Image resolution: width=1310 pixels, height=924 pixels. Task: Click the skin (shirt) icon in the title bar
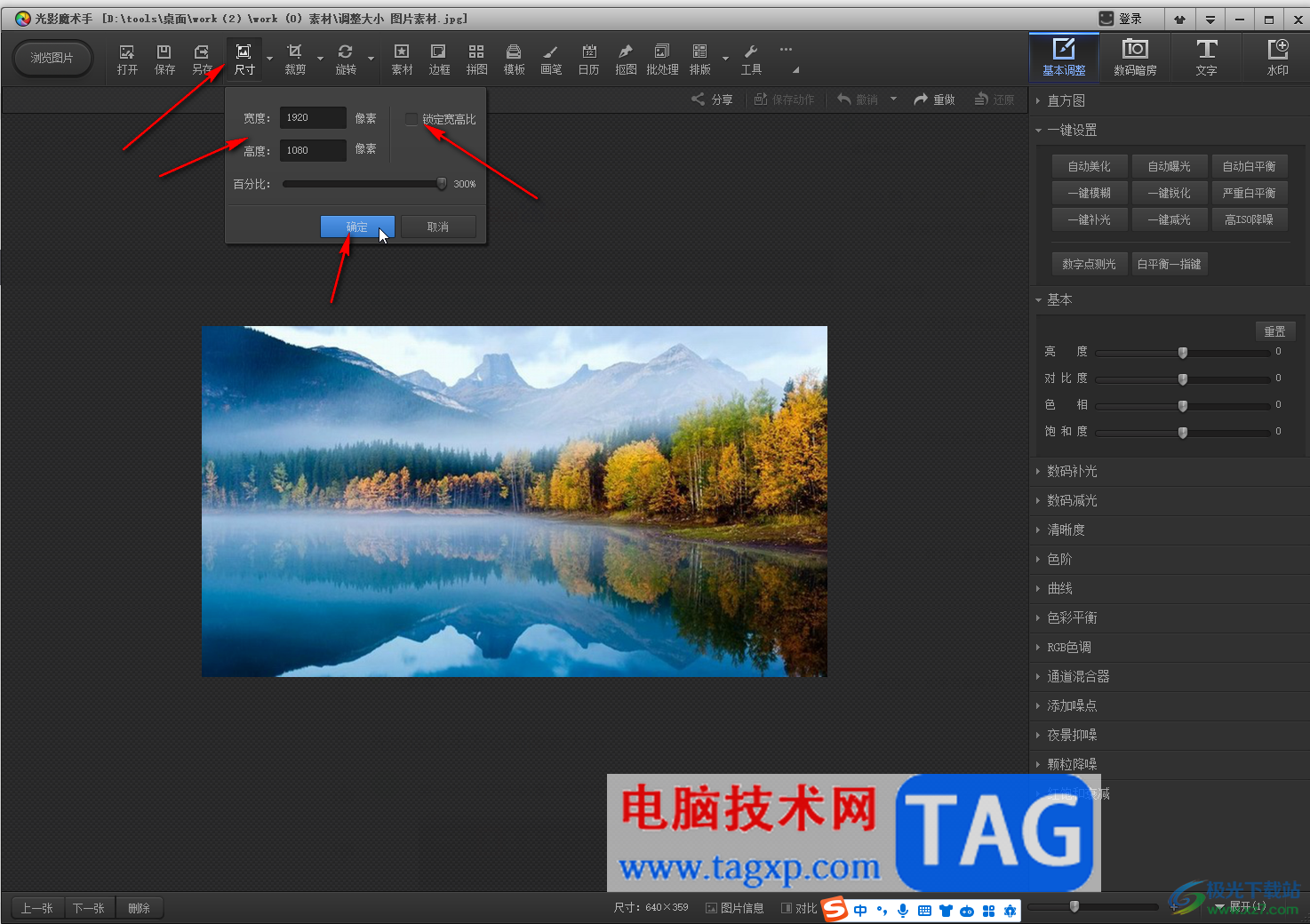pyautogui.click(x=1179, y=19)
